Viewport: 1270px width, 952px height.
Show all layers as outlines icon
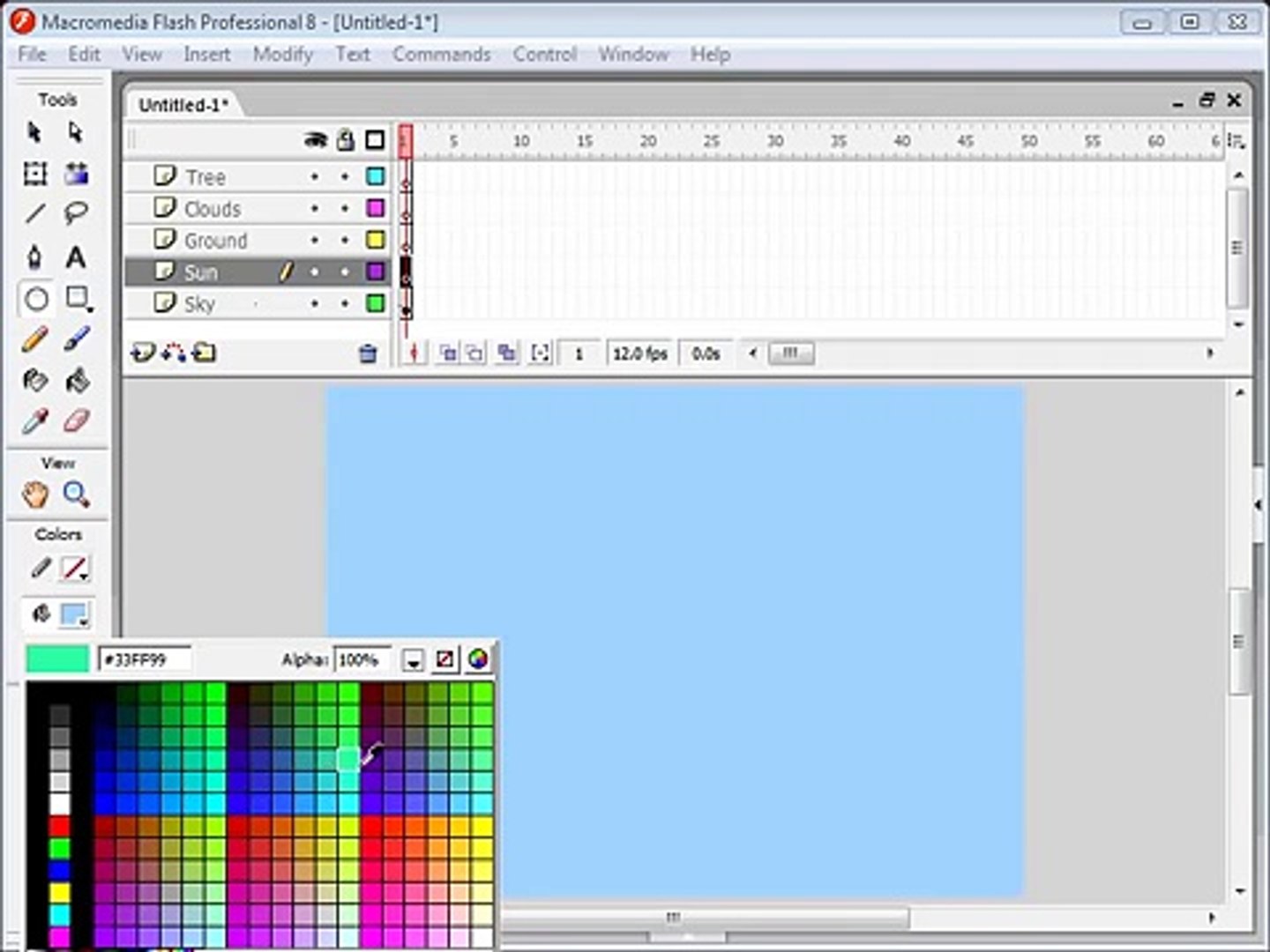point(375,140)
